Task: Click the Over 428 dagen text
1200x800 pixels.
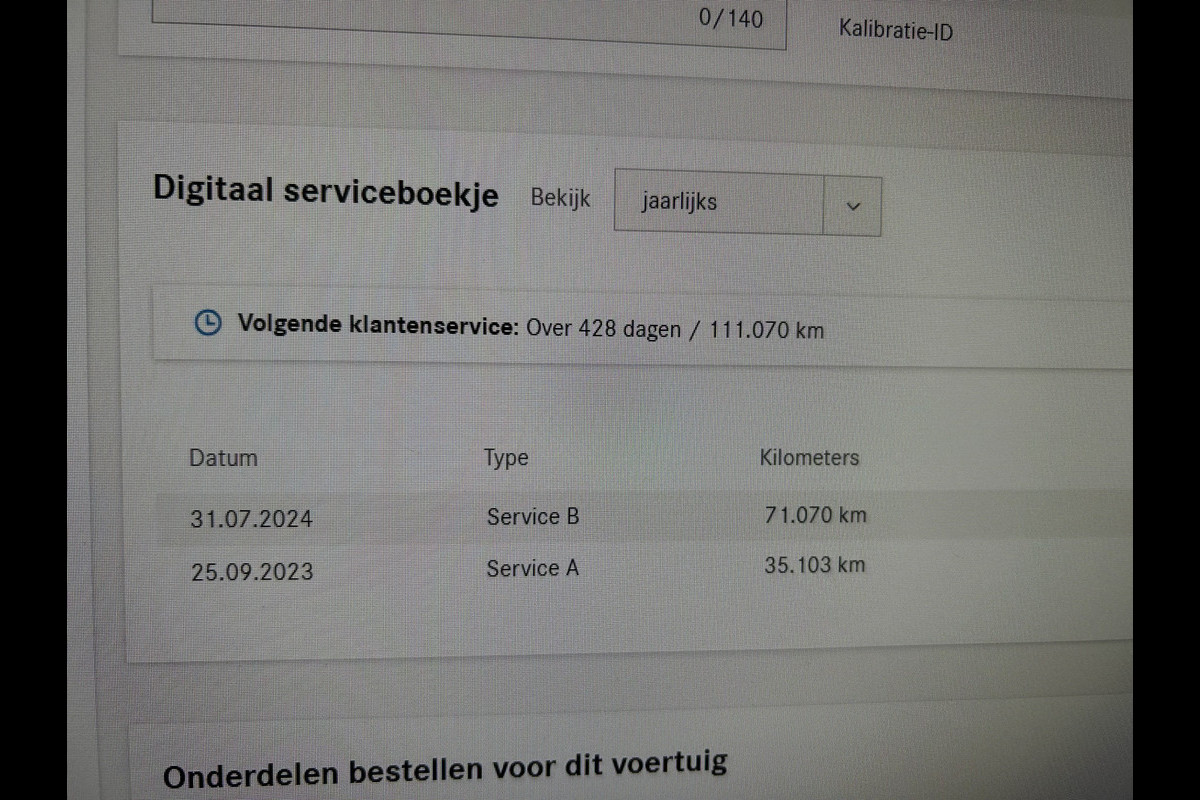Action: (x=604, y=328)
